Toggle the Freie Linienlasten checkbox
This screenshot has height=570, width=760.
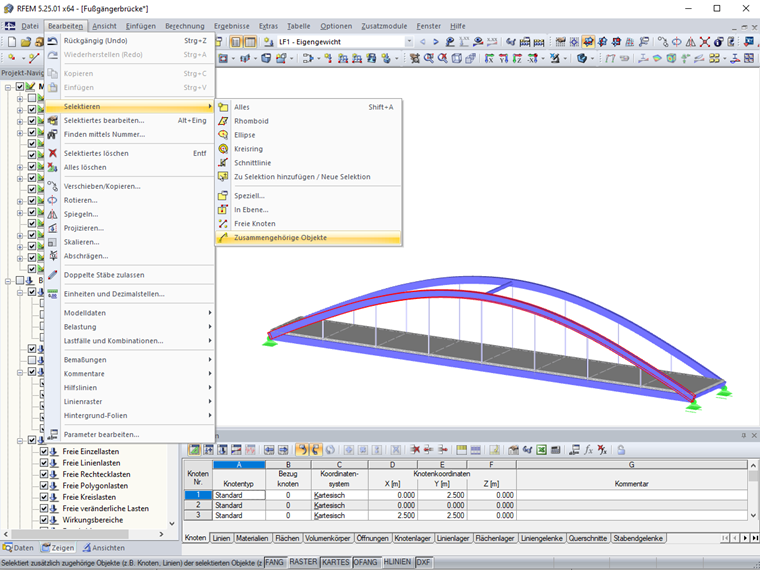click(44, 463)
